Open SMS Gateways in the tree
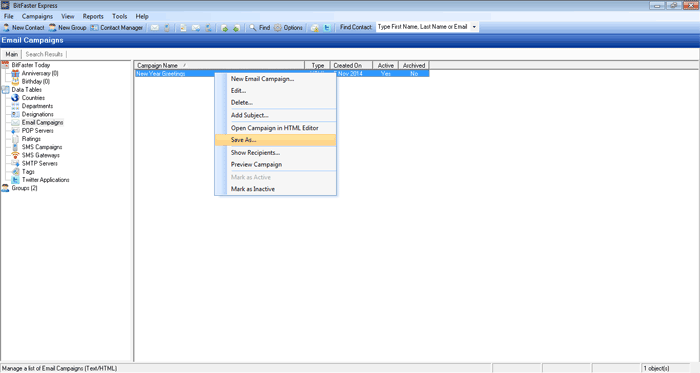The image size is (700, 373). point(36,155)
